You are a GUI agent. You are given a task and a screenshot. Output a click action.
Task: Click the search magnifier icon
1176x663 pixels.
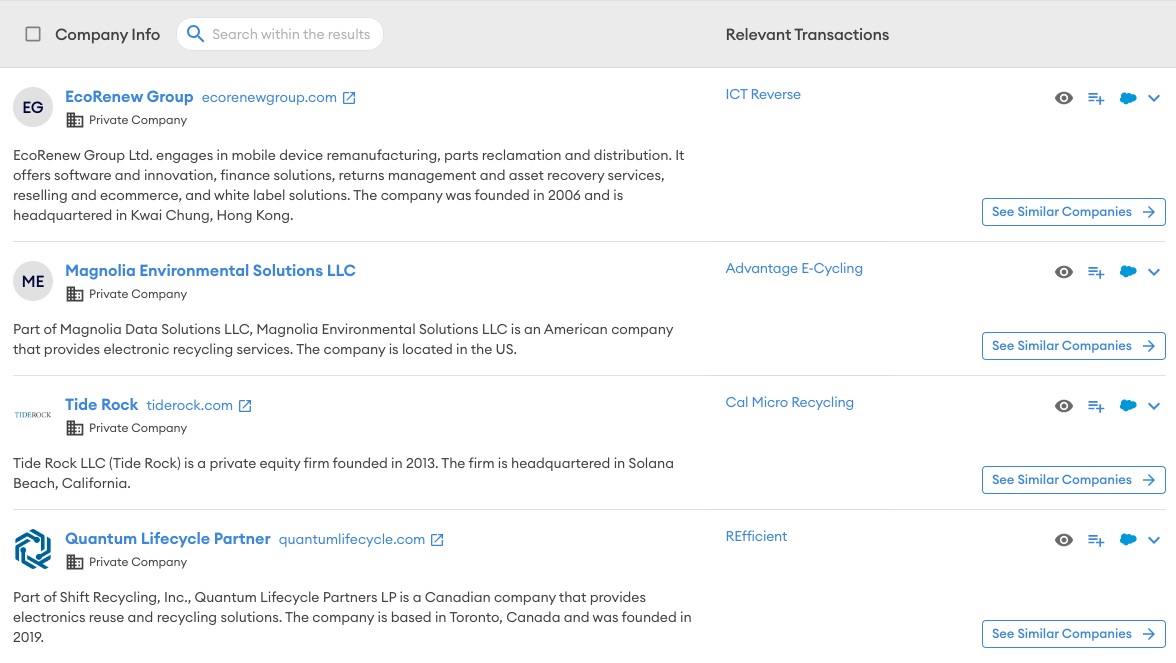tap(195, 34)
